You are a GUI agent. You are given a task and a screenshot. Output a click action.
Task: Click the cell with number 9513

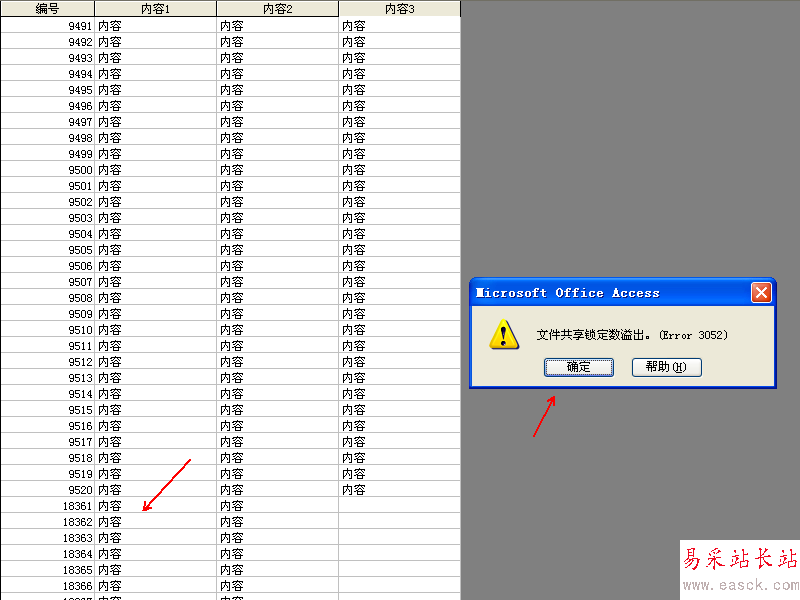(x=47, y=378)
